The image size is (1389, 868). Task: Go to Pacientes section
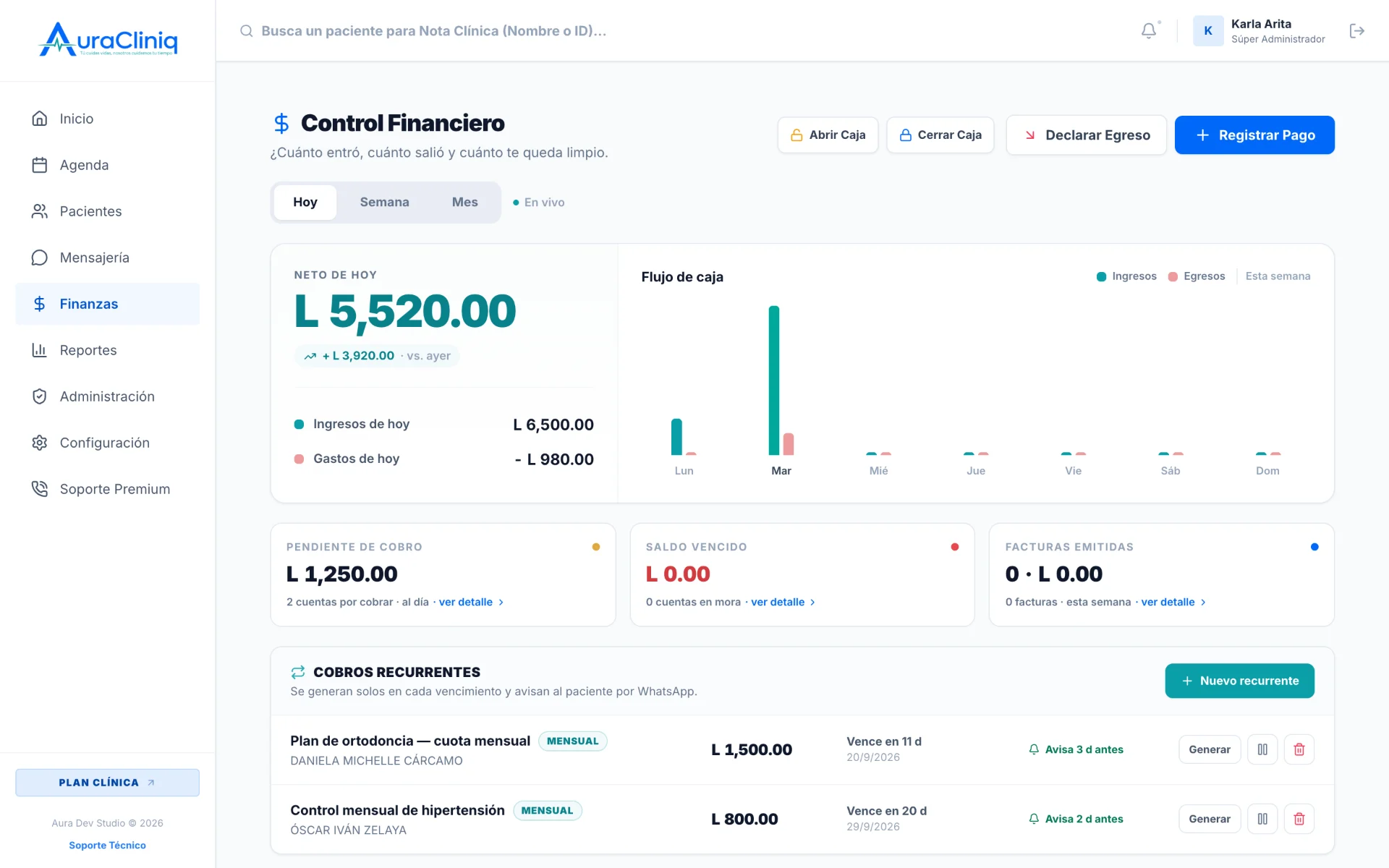pyautogui.click(x=107, y=211)
